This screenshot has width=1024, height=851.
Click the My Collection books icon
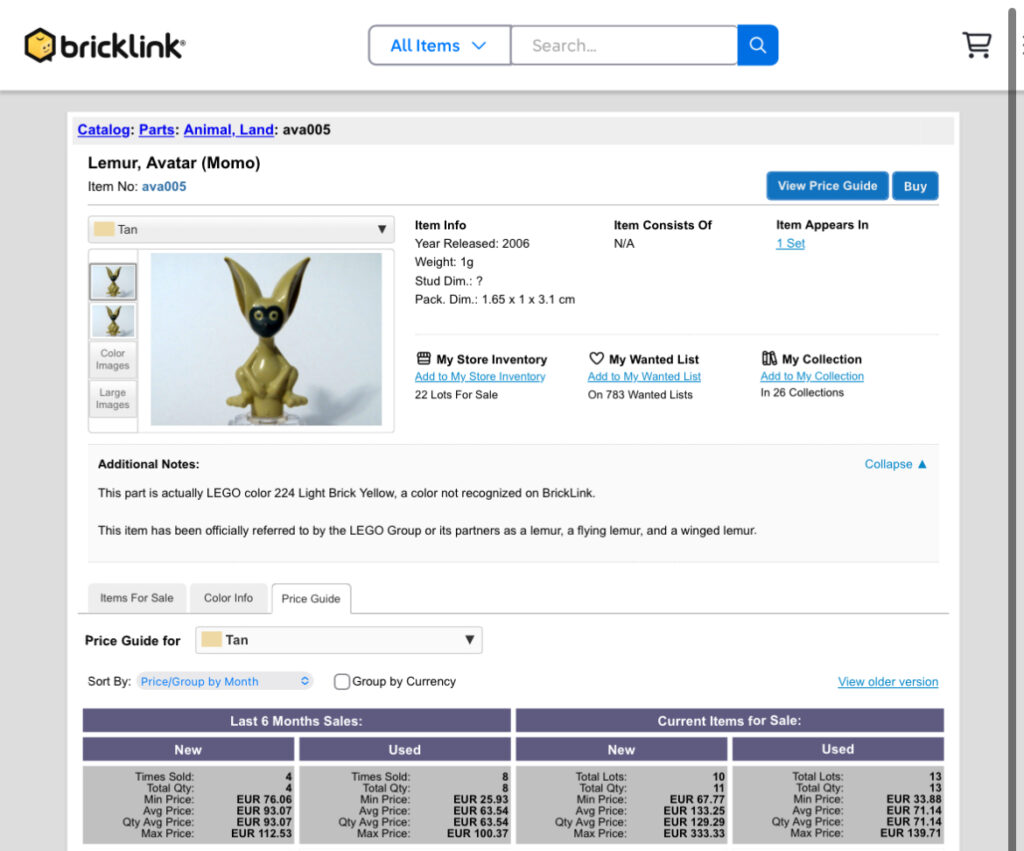(769, 359)
